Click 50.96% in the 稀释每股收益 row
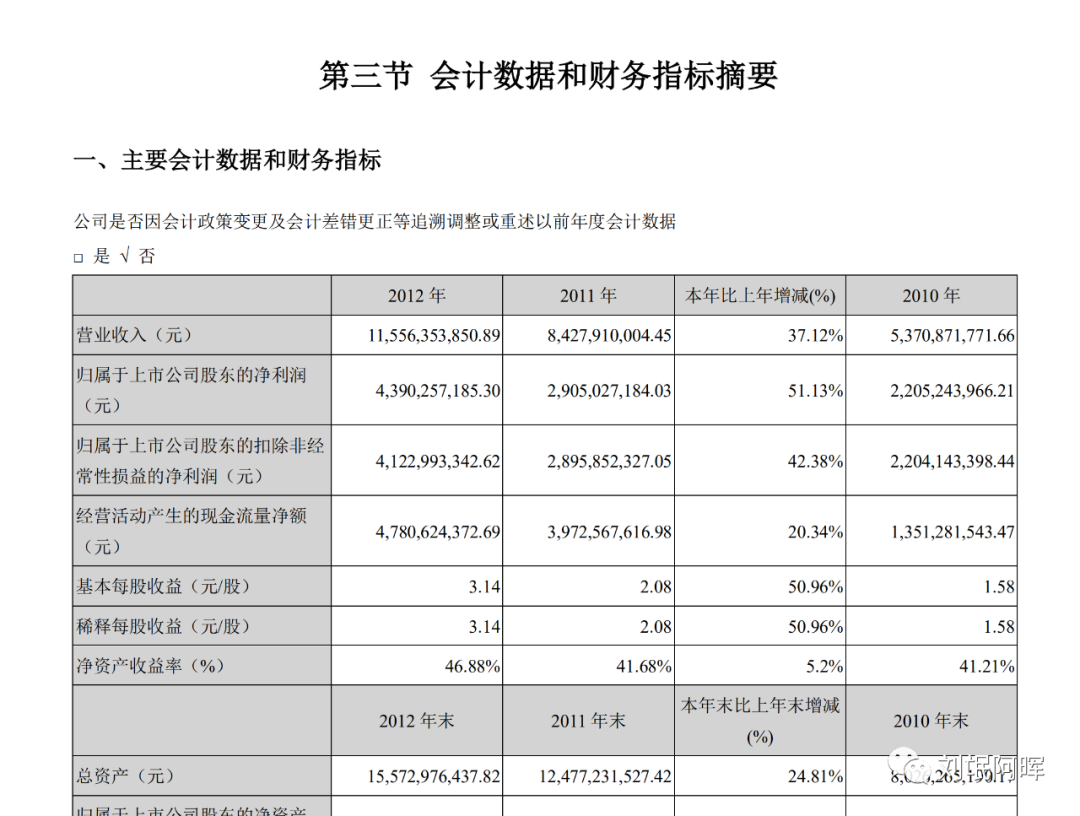The width and height of the screenshot is (1080, 816). [x=816, y=627]
